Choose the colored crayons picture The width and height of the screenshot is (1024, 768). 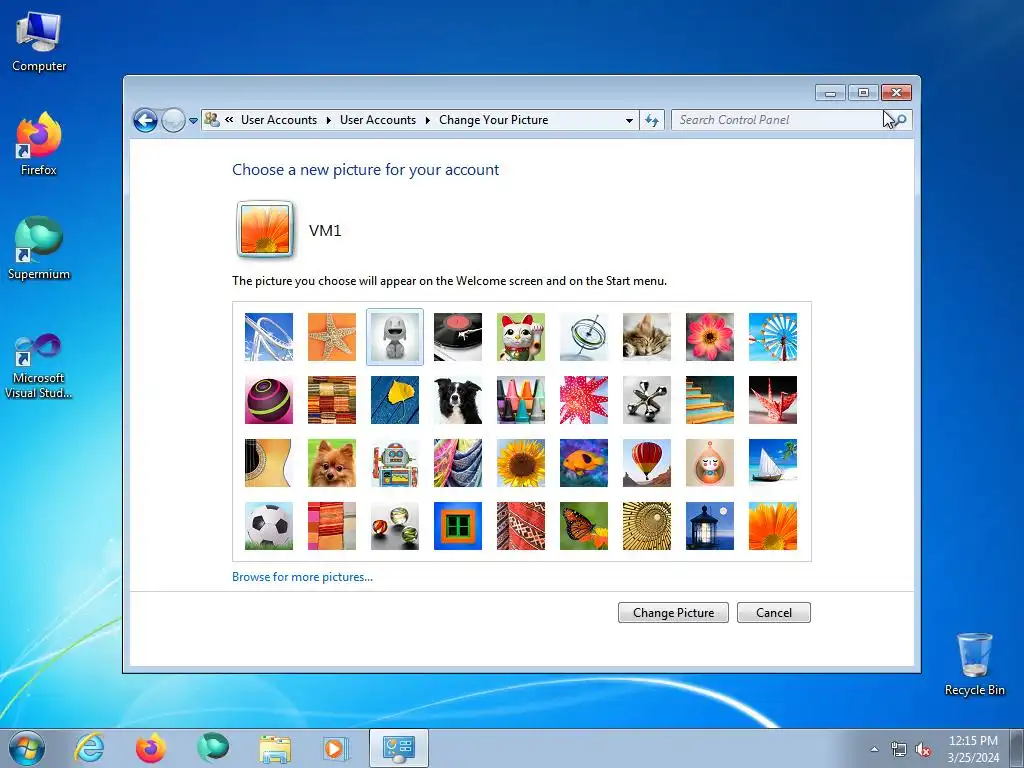coord(520,400)
